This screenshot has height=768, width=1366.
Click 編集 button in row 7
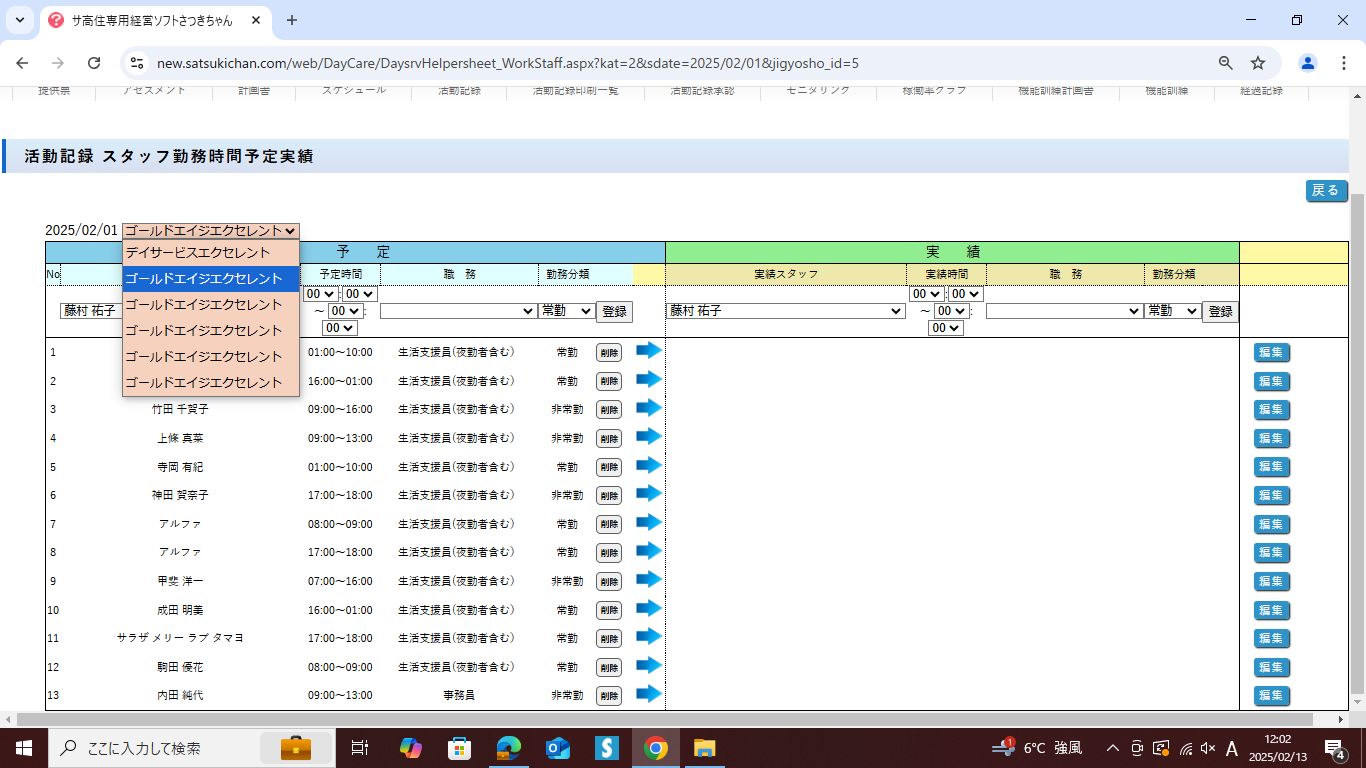tap(1271, 524)
